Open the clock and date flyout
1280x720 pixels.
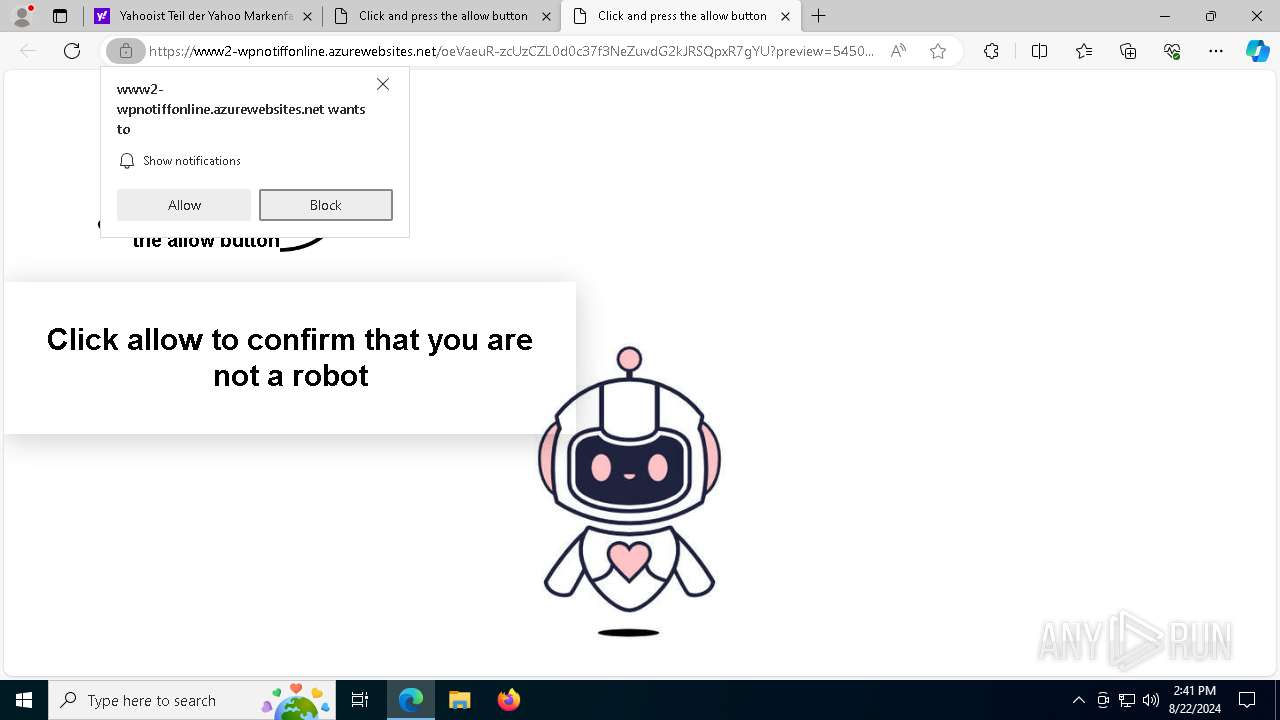tap(1195, 700)
